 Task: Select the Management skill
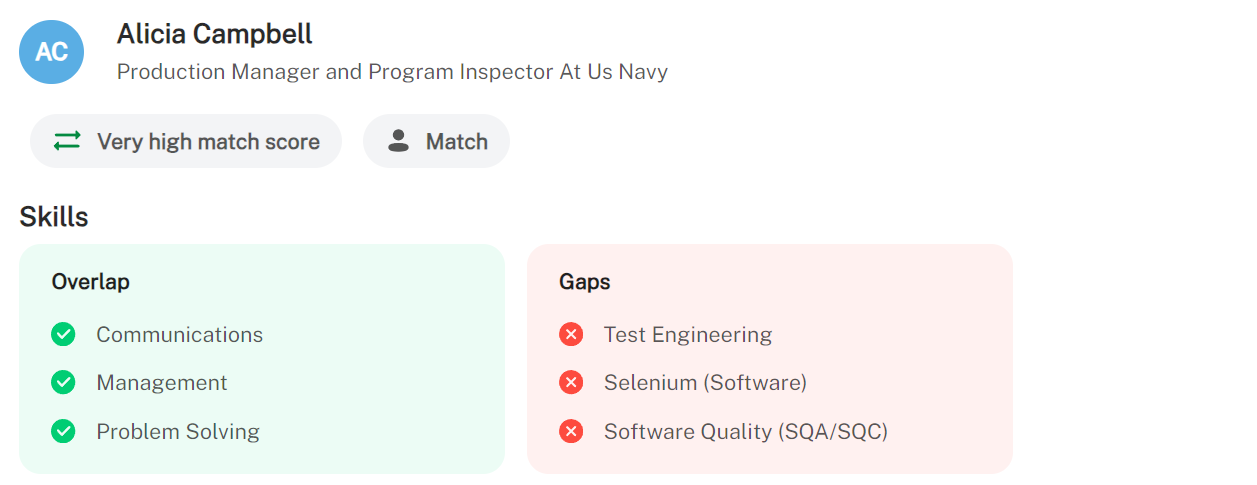pos(161,382)
